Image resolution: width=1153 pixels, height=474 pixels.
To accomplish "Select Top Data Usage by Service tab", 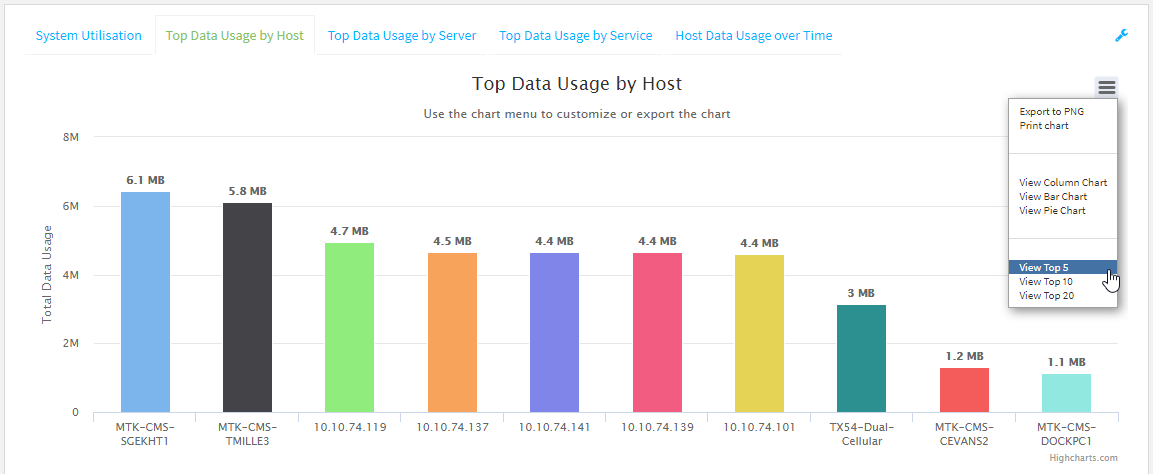I will click(575, 36).
